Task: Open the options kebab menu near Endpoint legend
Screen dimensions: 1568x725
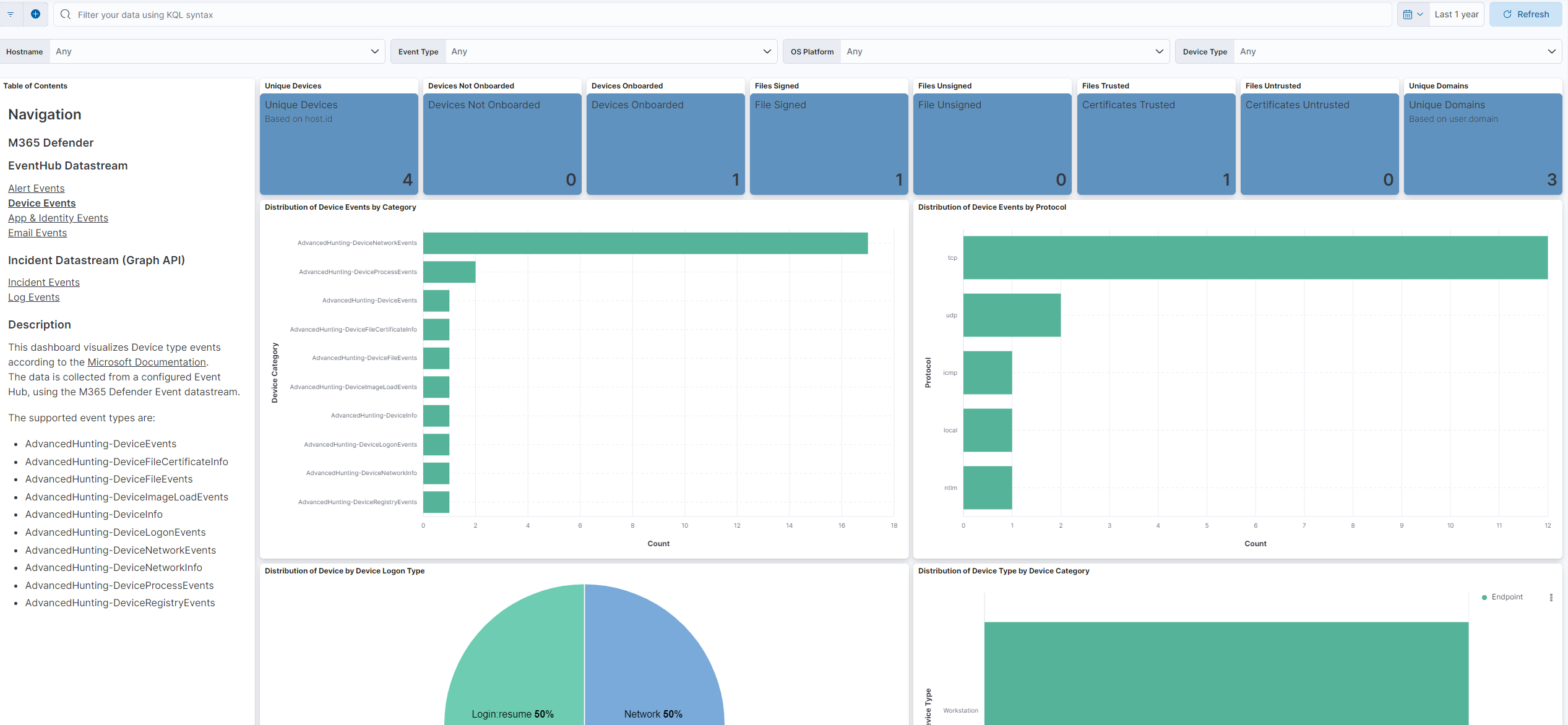Action: point(1551,597)
